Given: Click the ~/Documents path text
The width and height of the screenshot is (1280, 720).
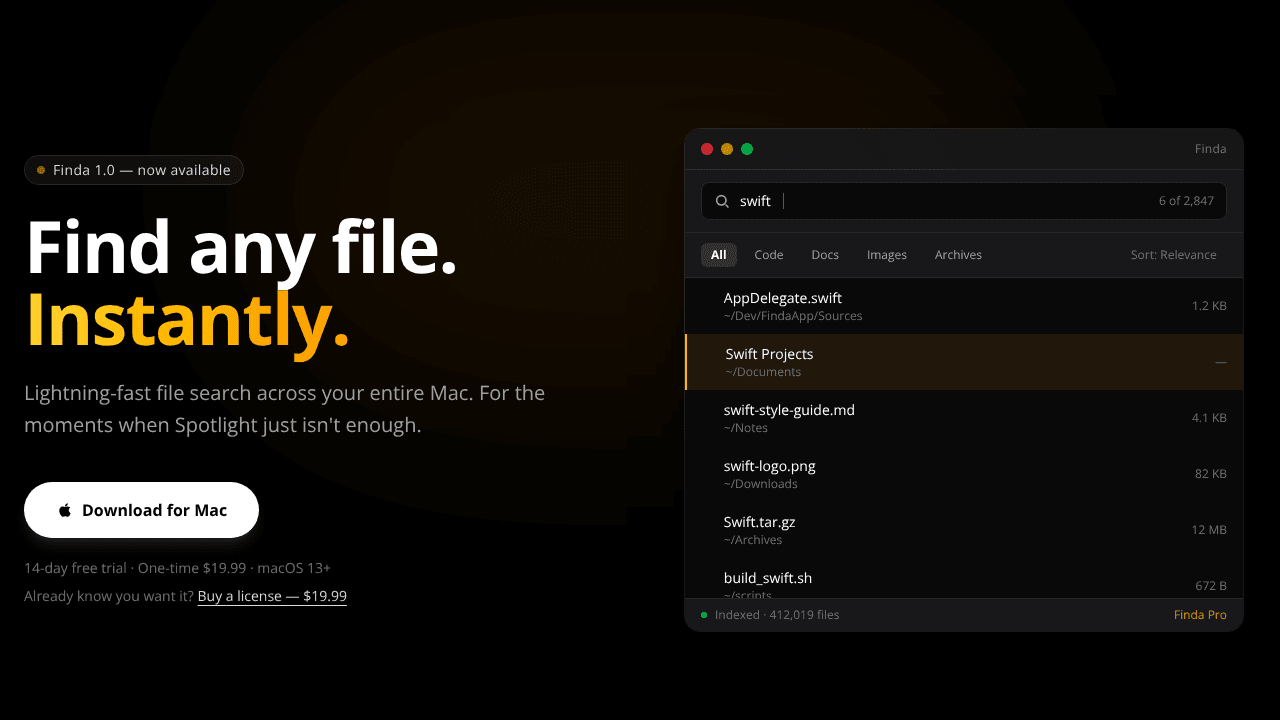Looking at the screenshot, I should pyautogui.click(x=763, y=372).
